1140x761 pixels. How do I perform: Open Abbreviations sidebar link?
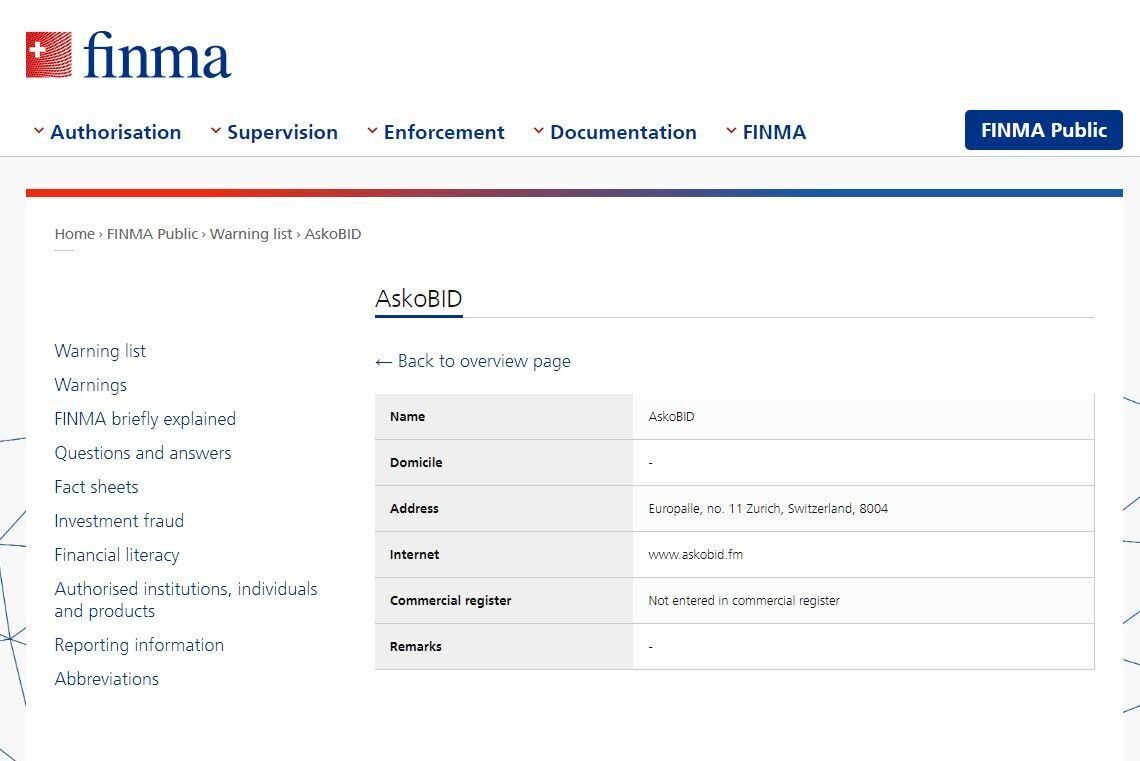pyautogui.click(x=107, y=679)
